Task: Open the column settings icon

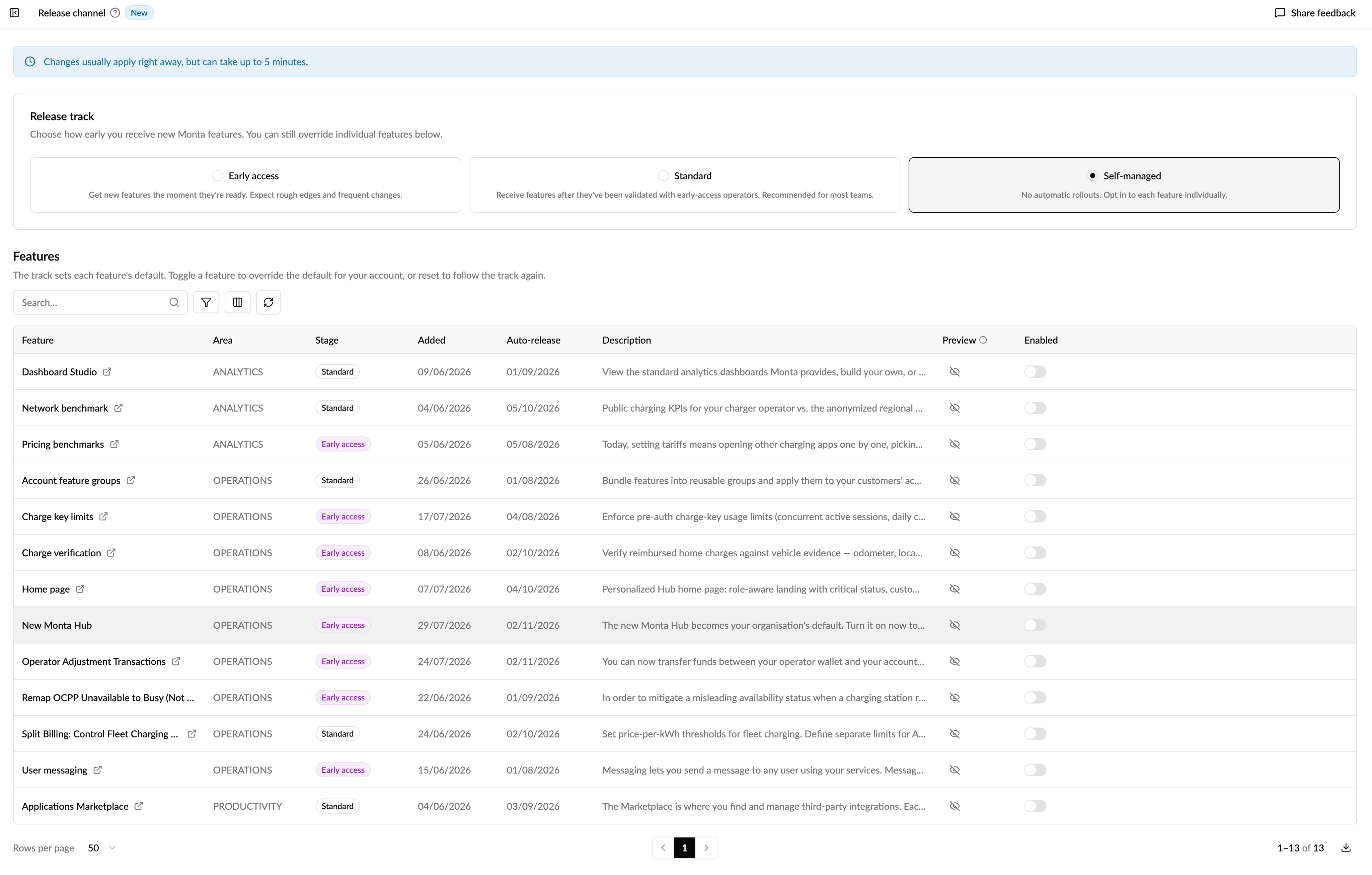Action: [238, 303]
